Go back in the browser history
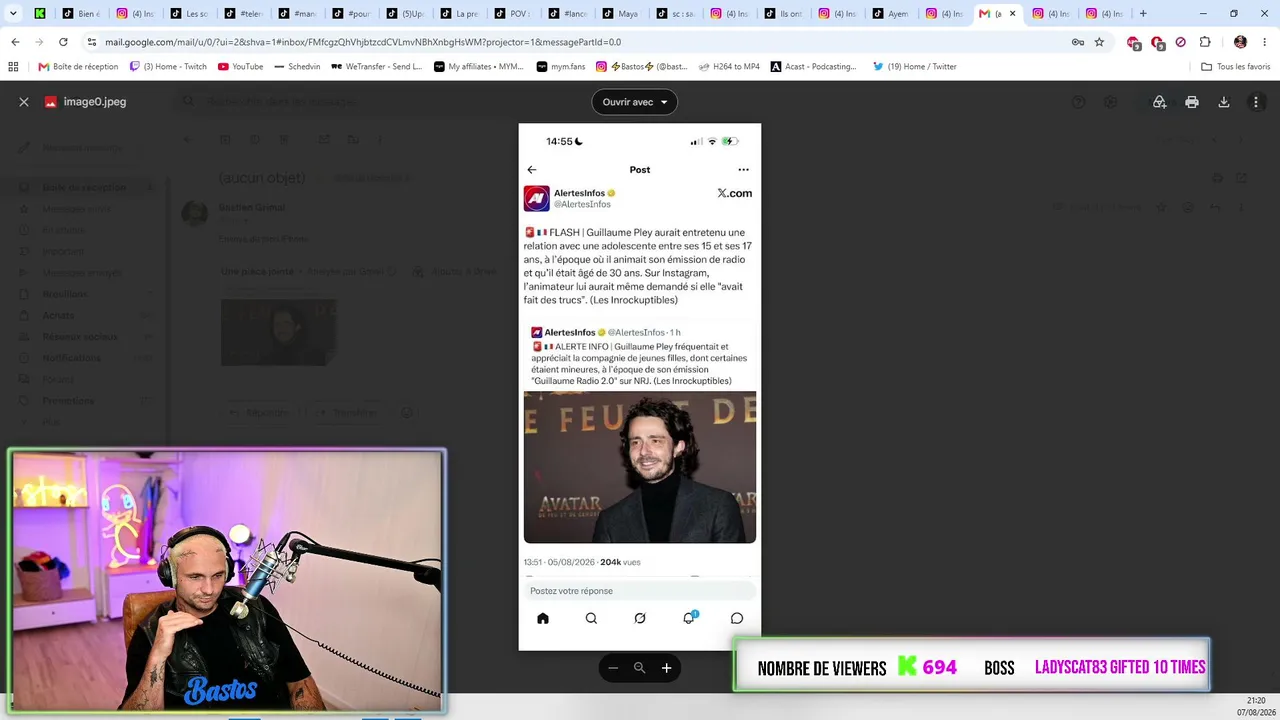The height and width of the screenshot is (720, 1280). pyautogui.click(x=15, y=42)
